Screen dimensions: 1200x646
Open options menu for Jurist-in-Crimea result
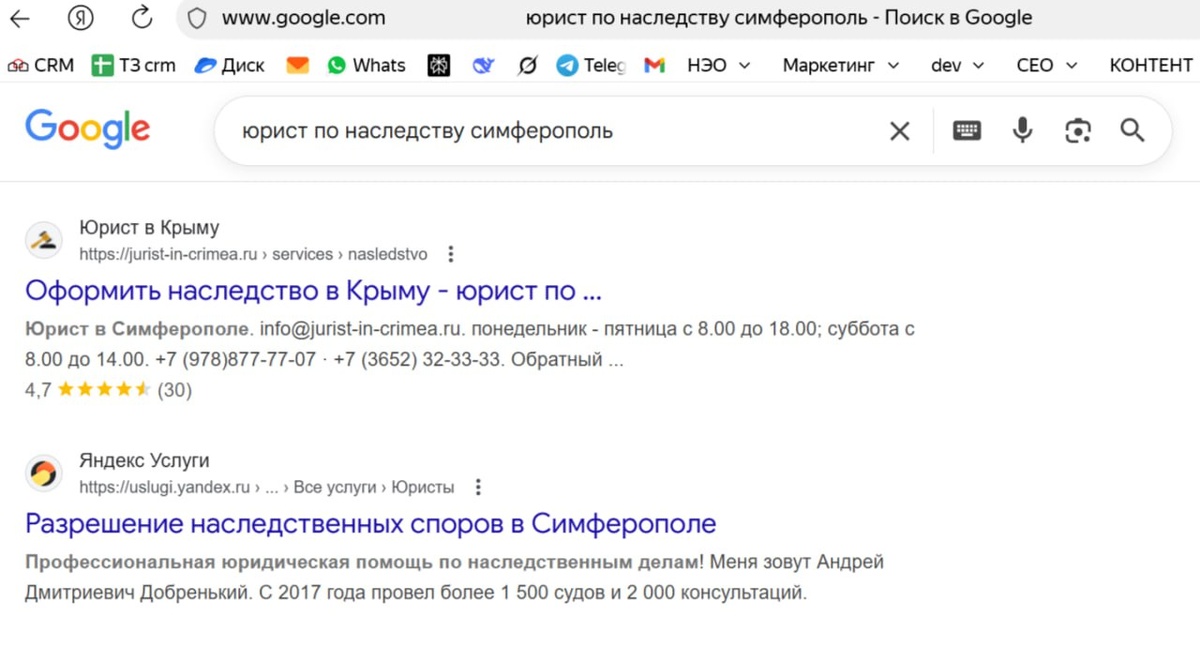point(450,254)
